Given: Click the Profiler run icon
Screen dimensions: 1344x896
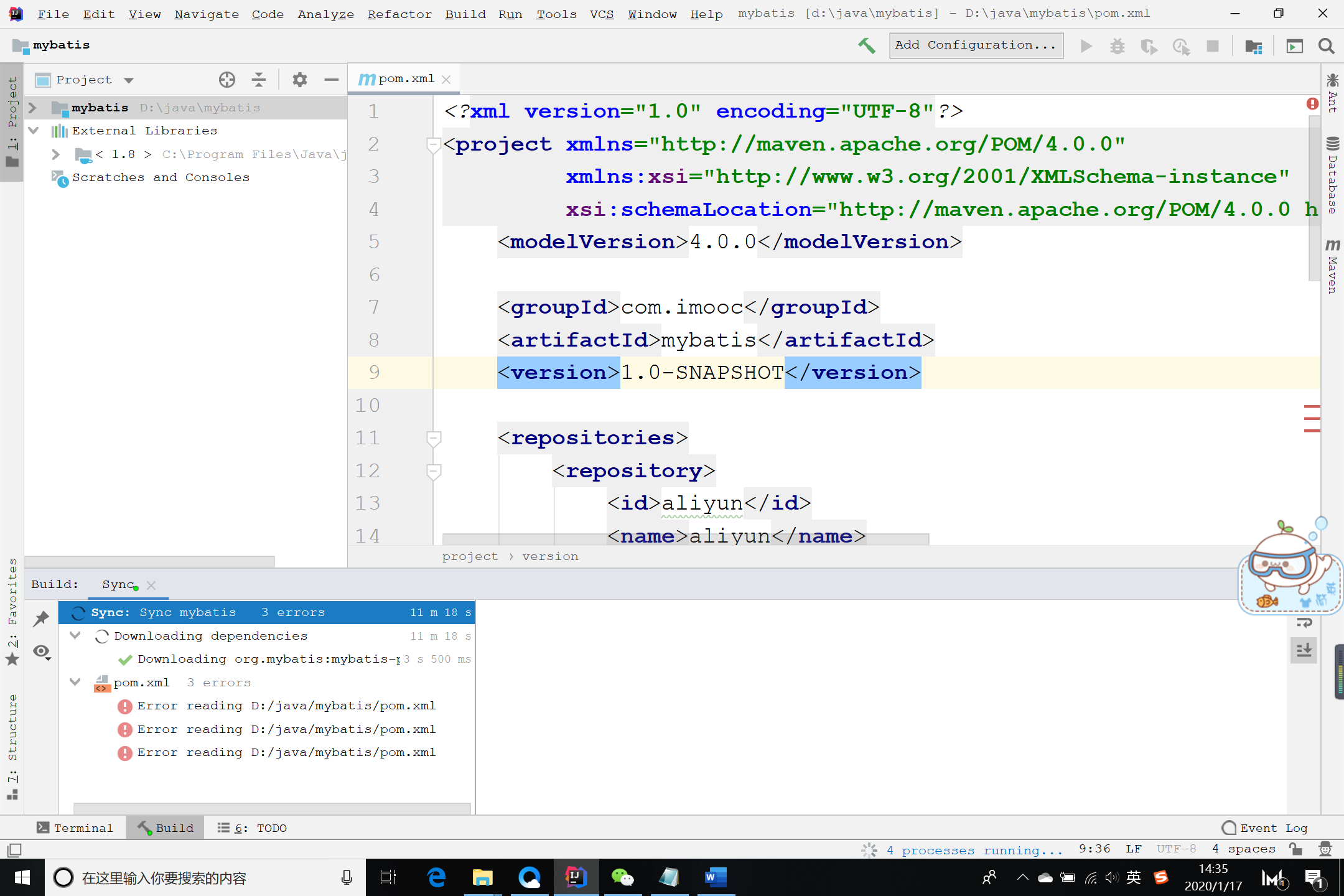Looking at the screenshot, I should pyautogui.click(x=1181, y=46).
